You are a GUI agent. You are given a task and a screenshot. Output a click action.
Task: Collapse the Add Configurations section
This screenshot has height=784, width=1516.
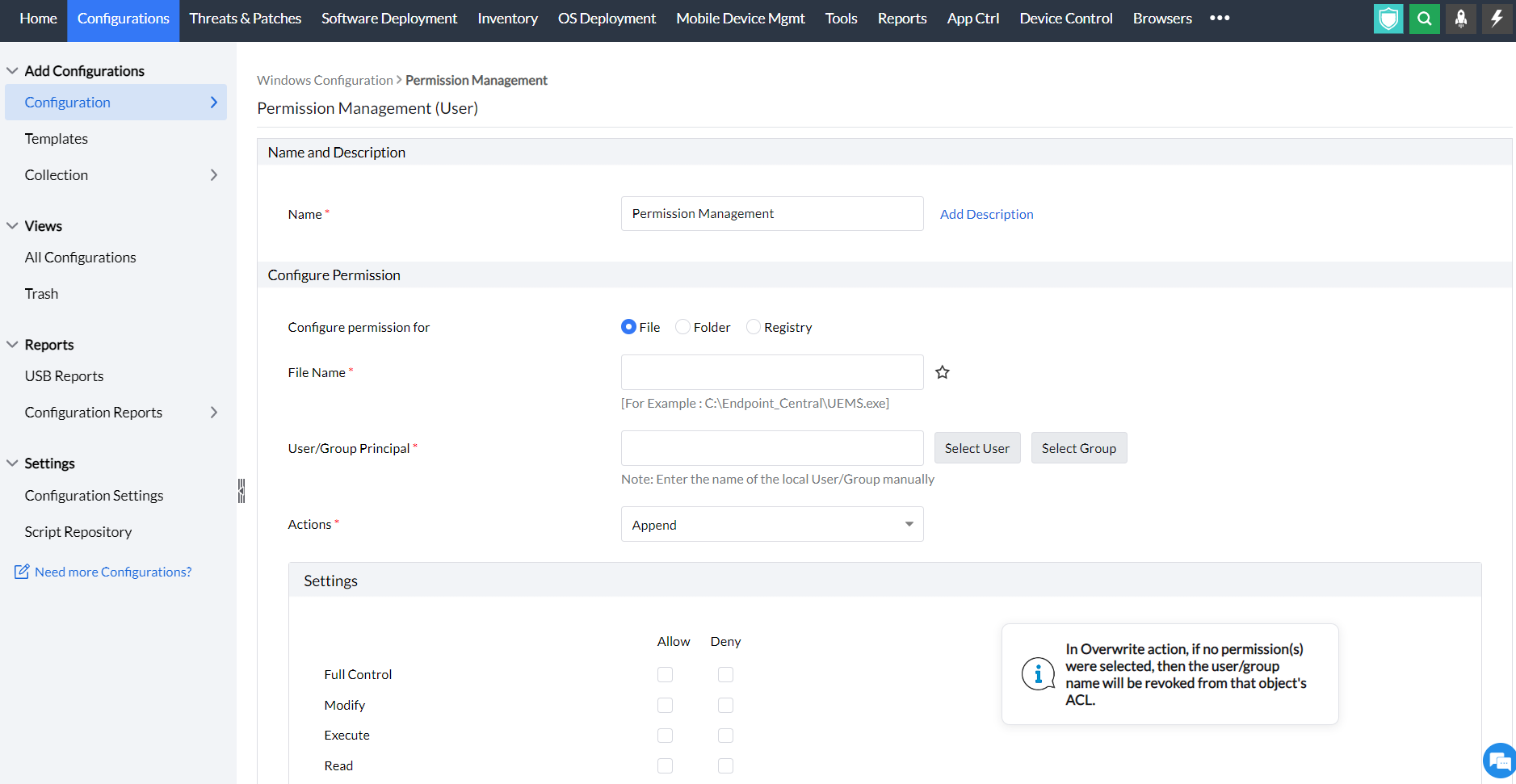(12, 71)
